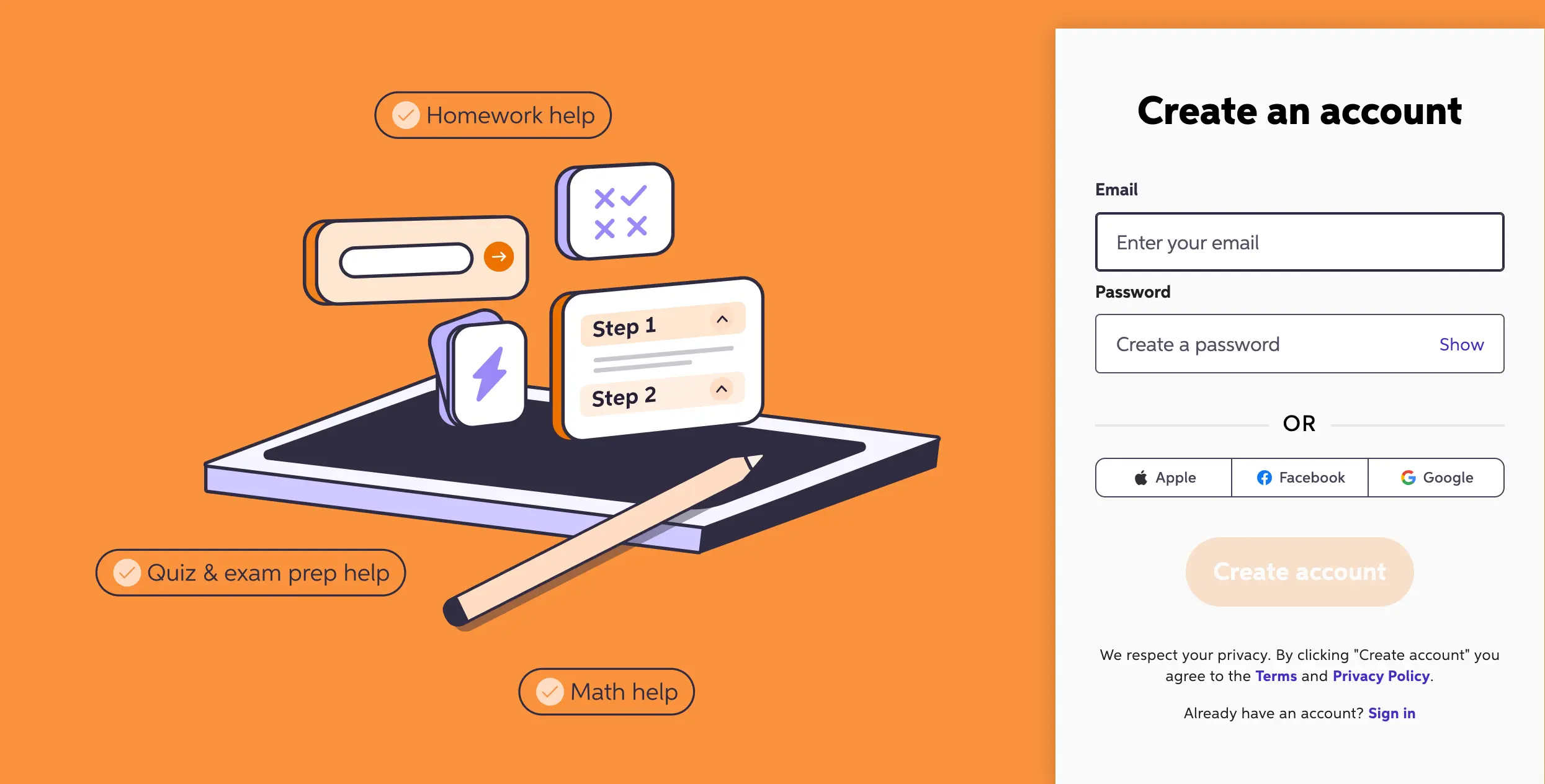Click the Create account button
This screenshot has height=784, width=1545.
1299,571
